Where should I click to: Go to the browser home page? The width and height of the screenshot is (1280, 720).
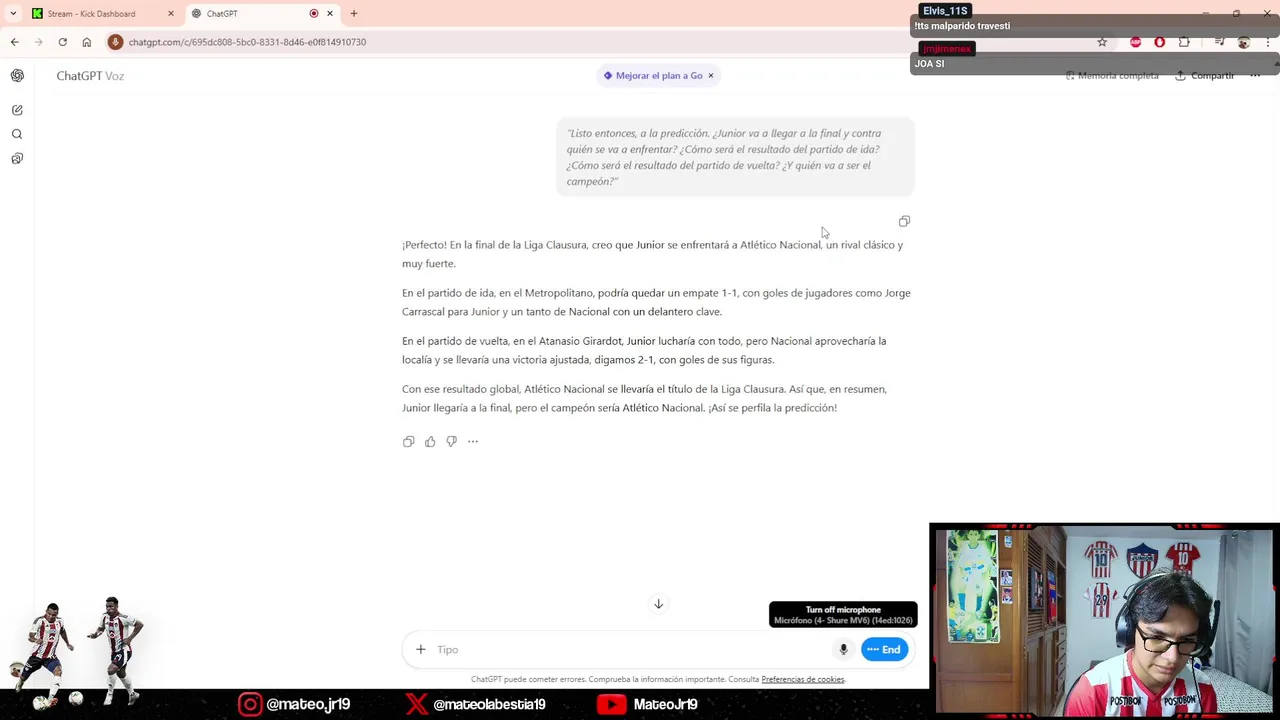87,42
